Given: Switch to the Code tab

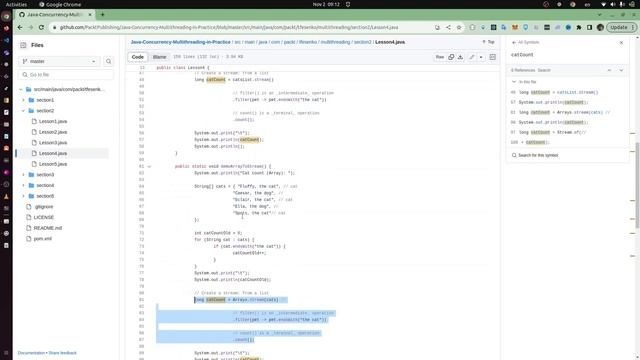Looking at the screenshot, I should click(138, 57).
